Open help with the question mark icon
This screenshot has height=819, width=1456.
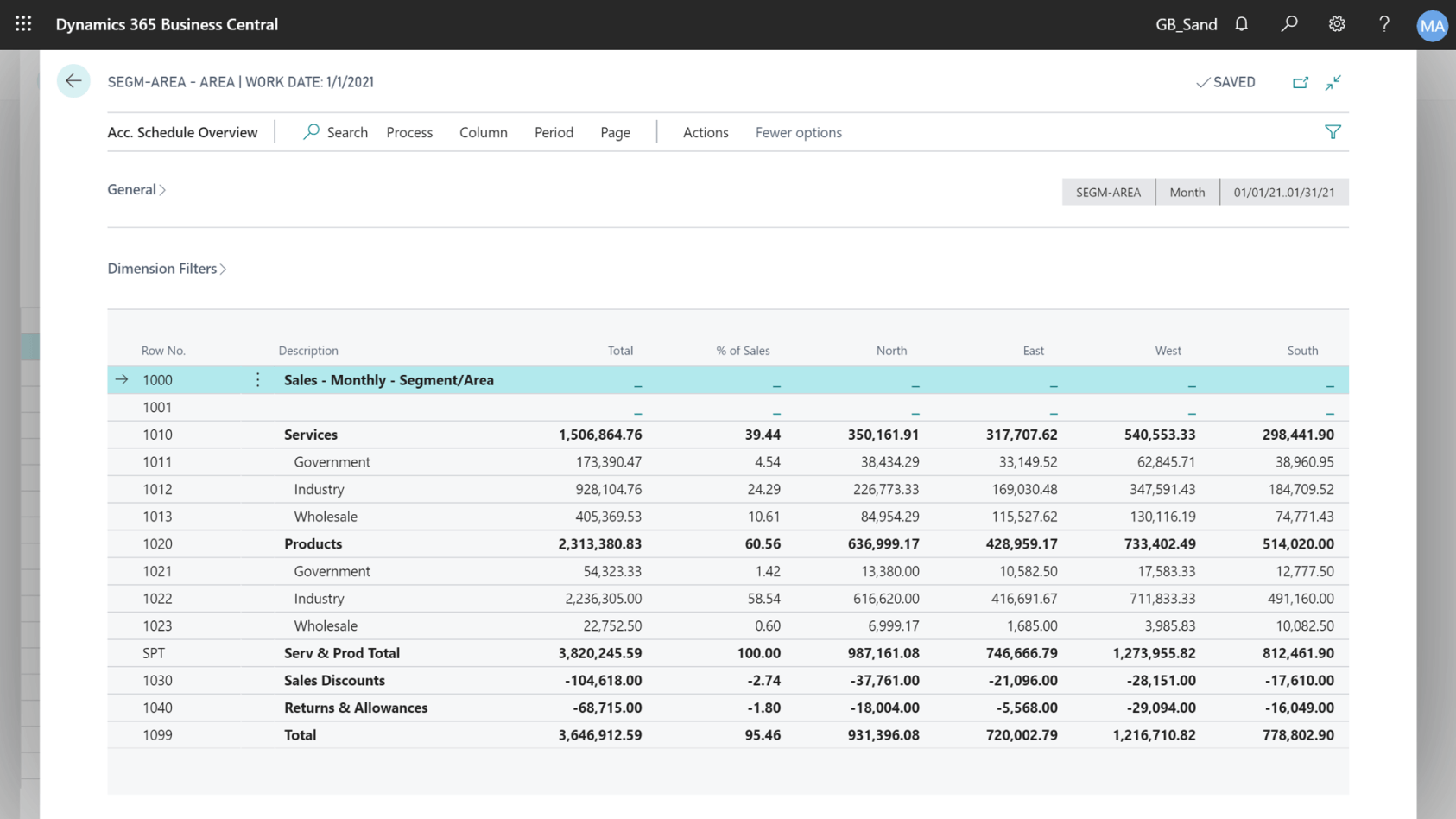tap(1383, 24)
